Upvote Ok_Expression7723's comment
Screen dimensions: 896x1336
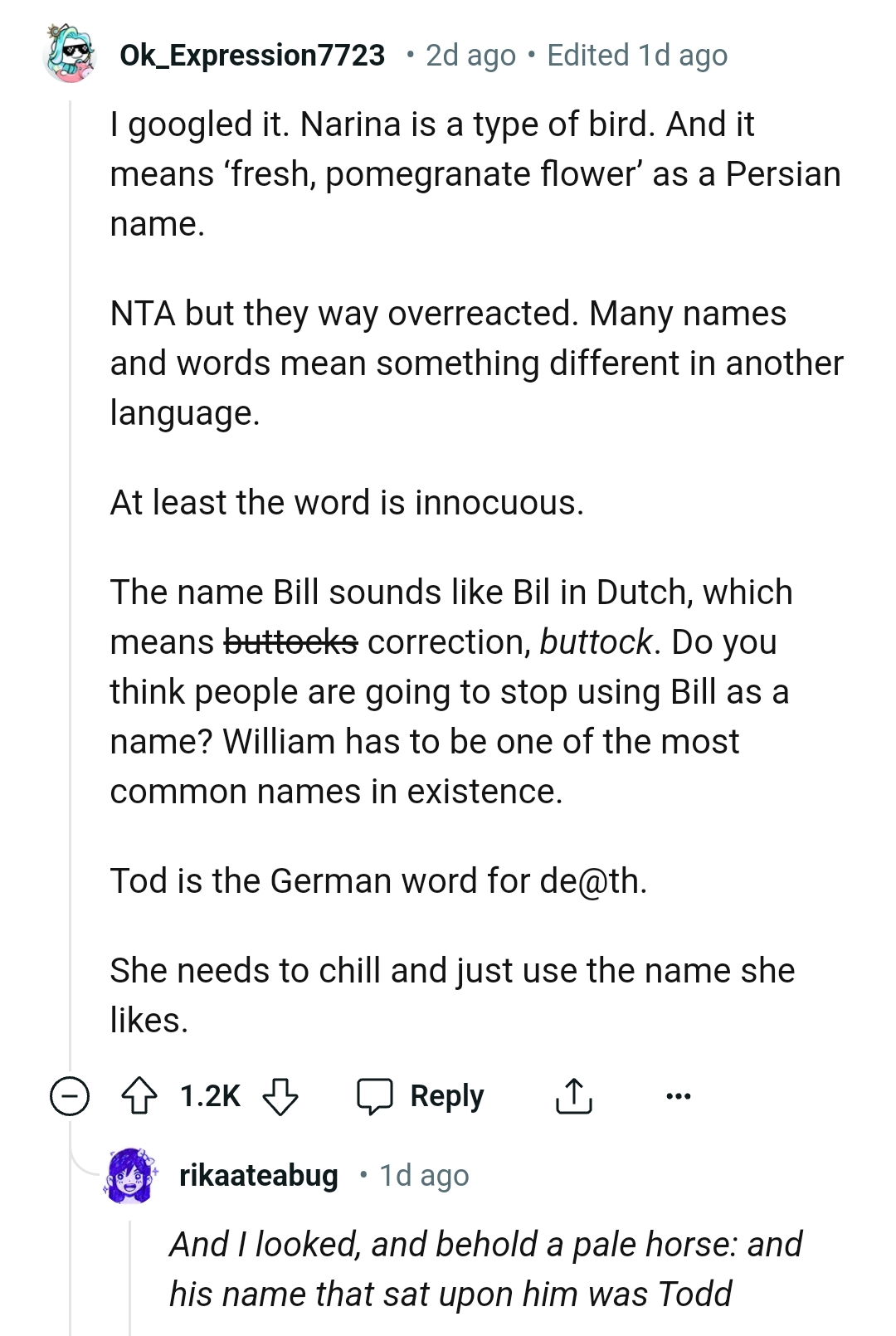pos(139,1095)
